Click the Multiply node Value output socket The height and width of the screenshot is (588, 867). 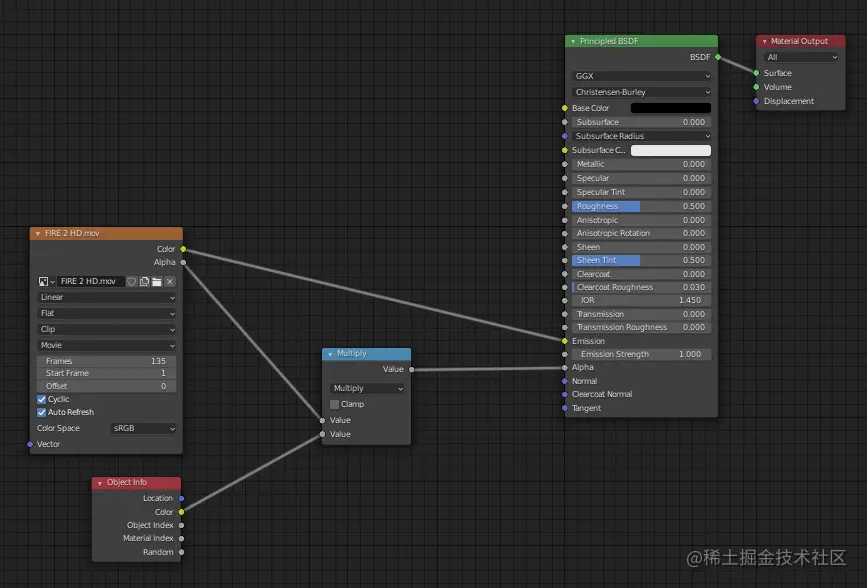(x=411, y=370)
